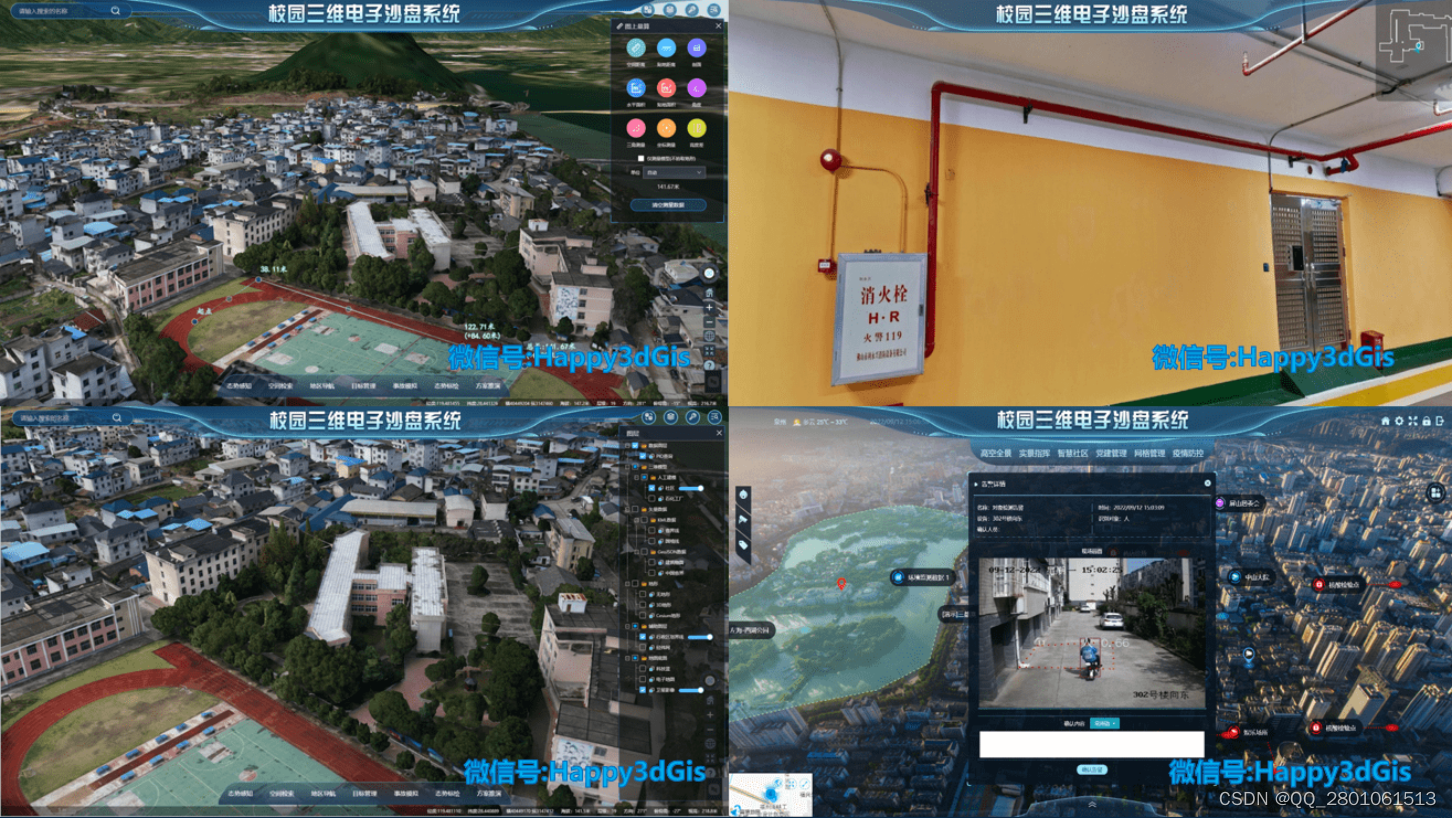Screen dimensions: 1452x819
Task: Close the alarm detail dialog
Action: click(x=1207, y=483)
